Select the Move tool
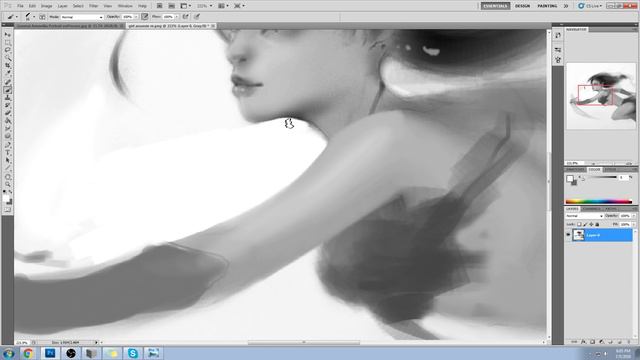640x360 pixels. click(x=8, y=35)
